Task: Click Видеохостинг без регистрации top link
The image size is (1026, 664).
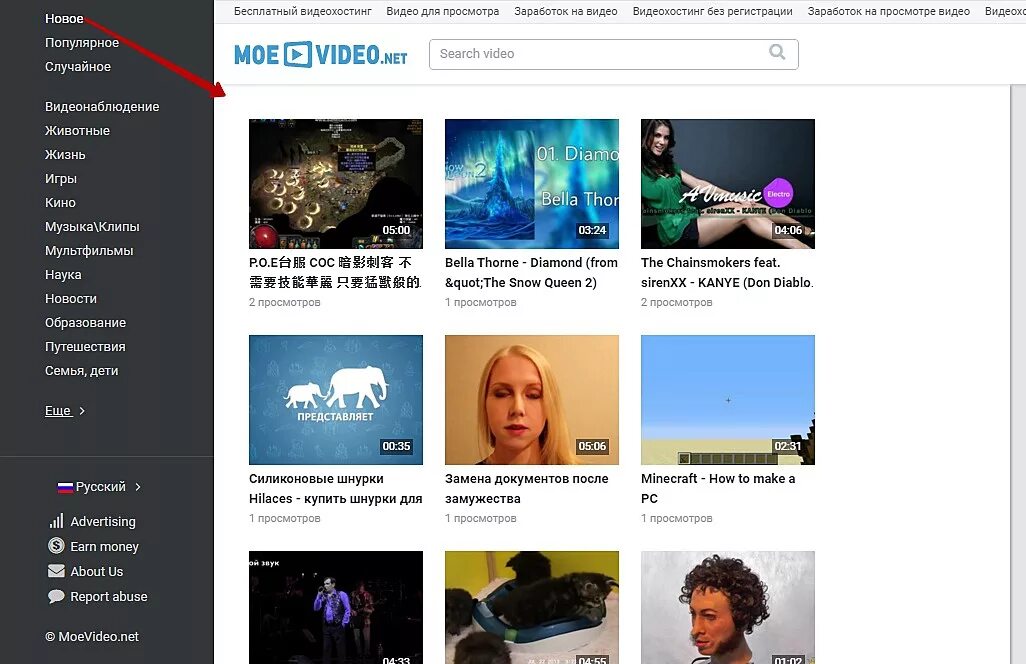Action: coord(713,11)
